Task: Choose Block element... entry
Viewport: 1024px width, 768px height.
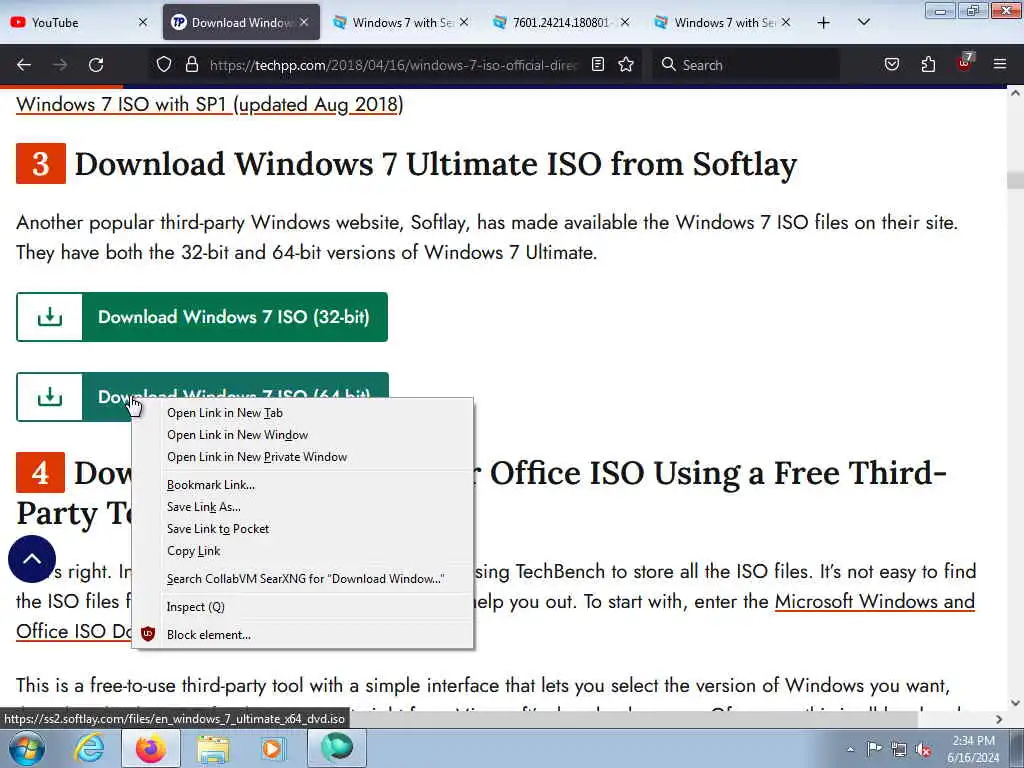Action: pos(302,635)
